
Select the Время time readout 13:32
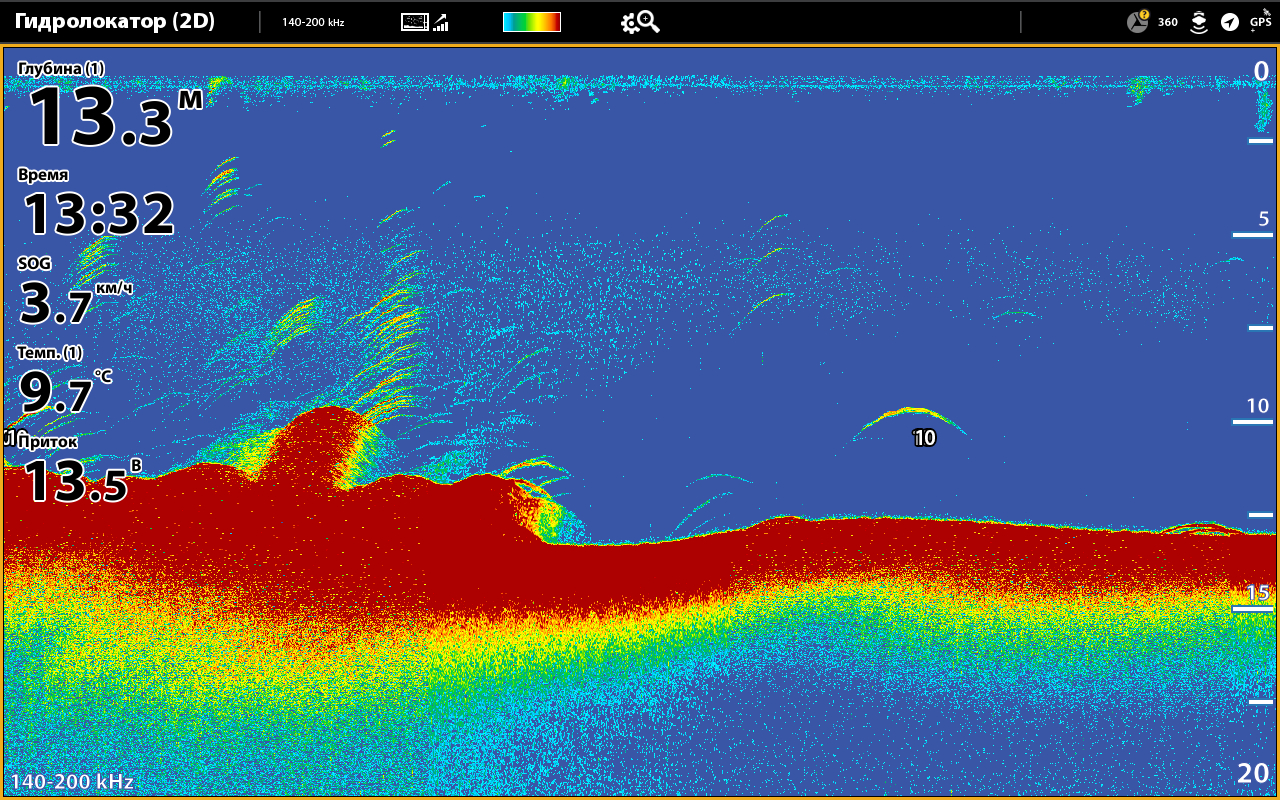click(98, 213)
